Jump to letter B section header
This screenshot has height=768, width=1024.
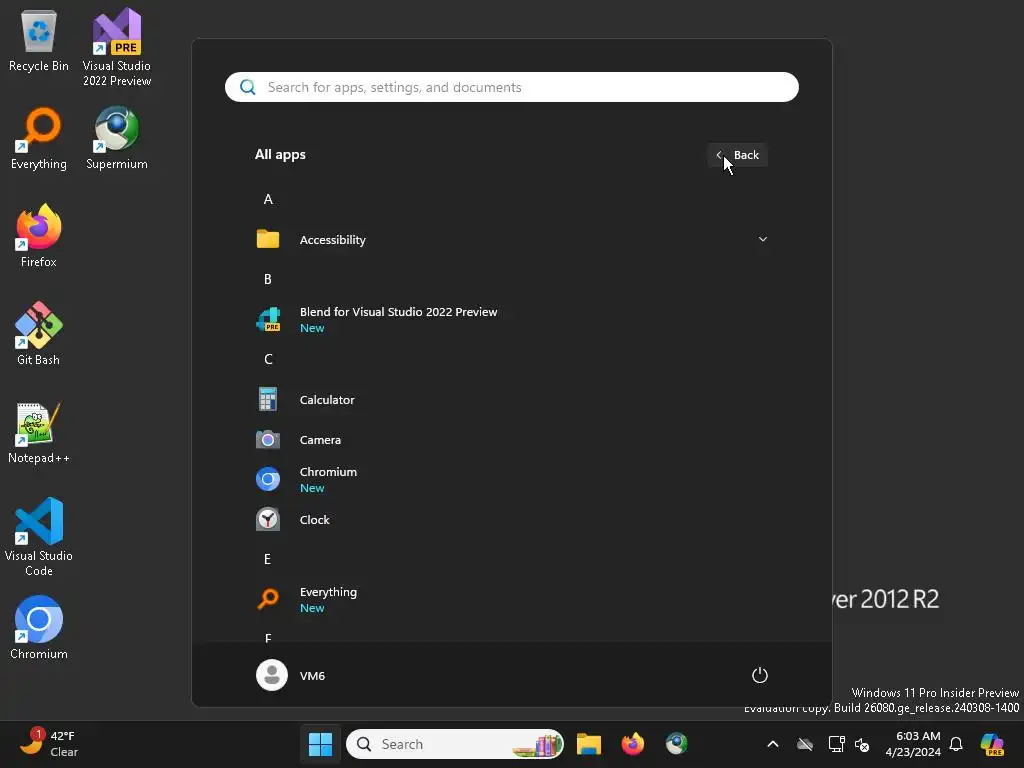[x=268, y=279]
